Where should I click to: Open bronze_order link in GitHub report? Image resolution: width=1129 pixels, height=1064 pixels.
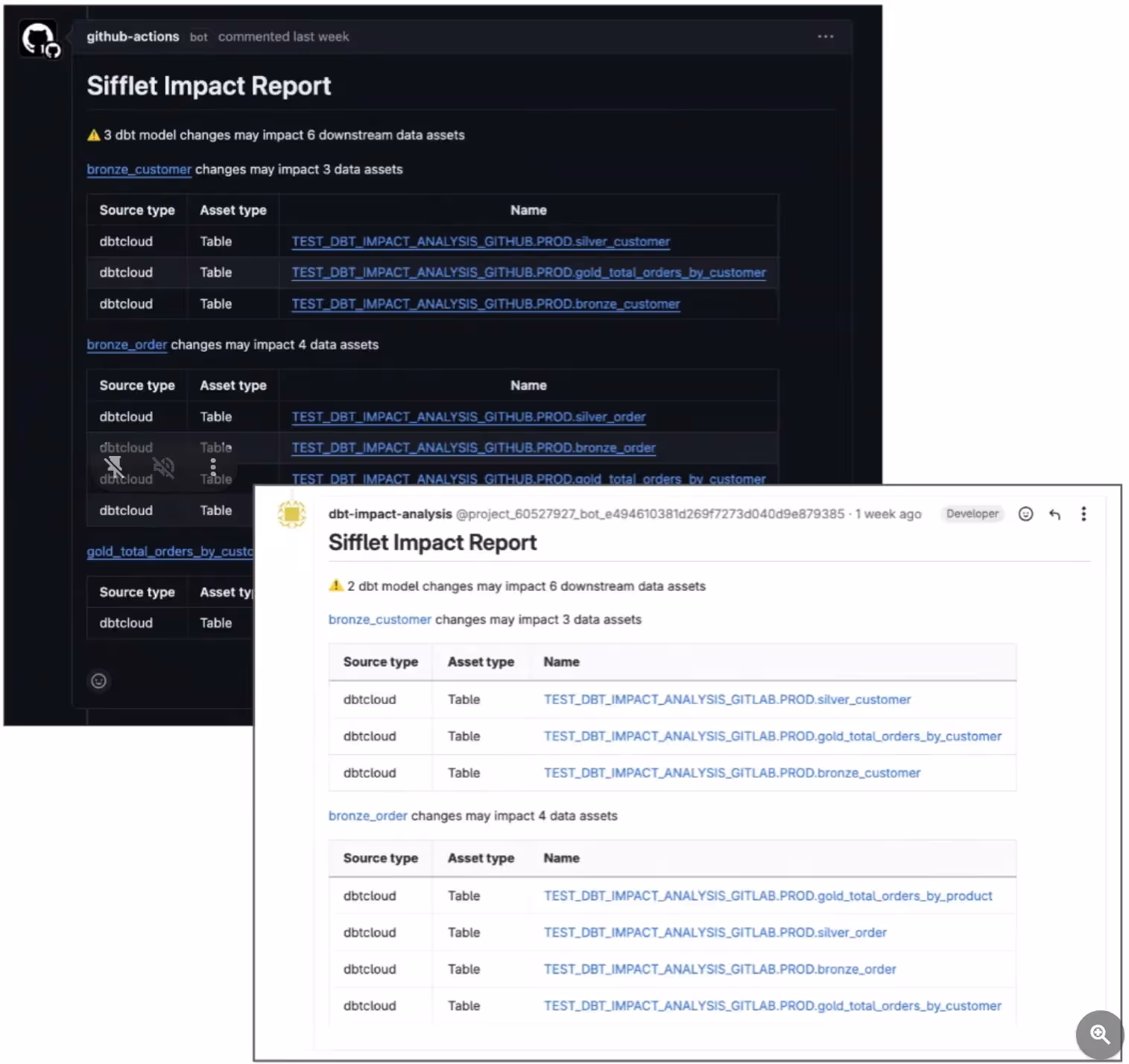coord(127,344)
